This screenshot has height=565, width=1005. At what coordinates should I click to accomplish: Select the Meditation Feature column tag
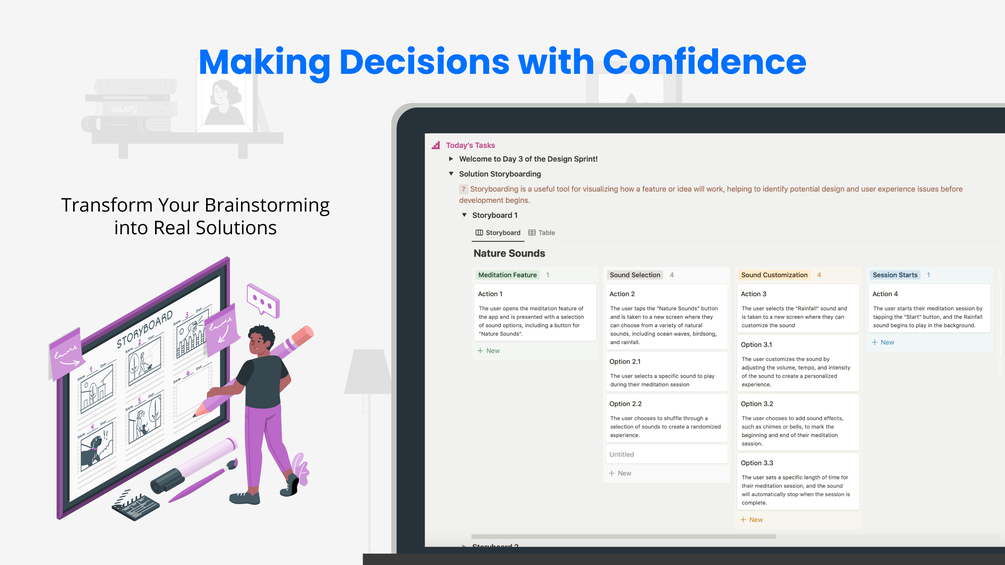click(508, 275)
